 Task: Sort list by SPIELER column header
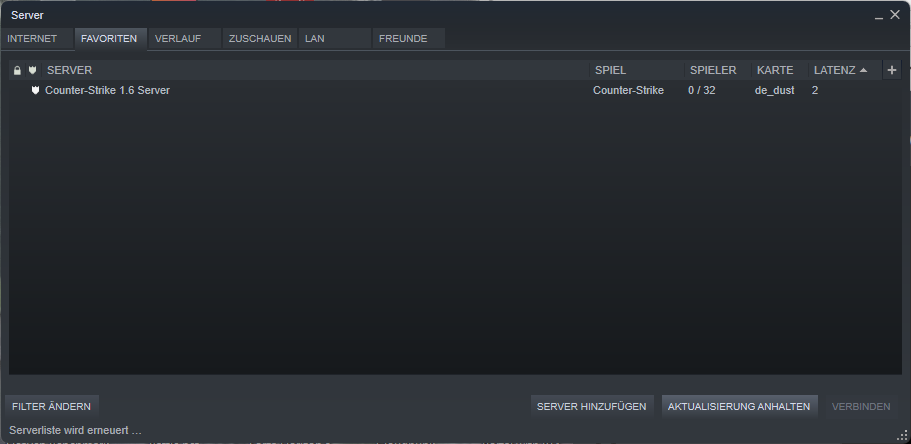(x=718, y=70)
